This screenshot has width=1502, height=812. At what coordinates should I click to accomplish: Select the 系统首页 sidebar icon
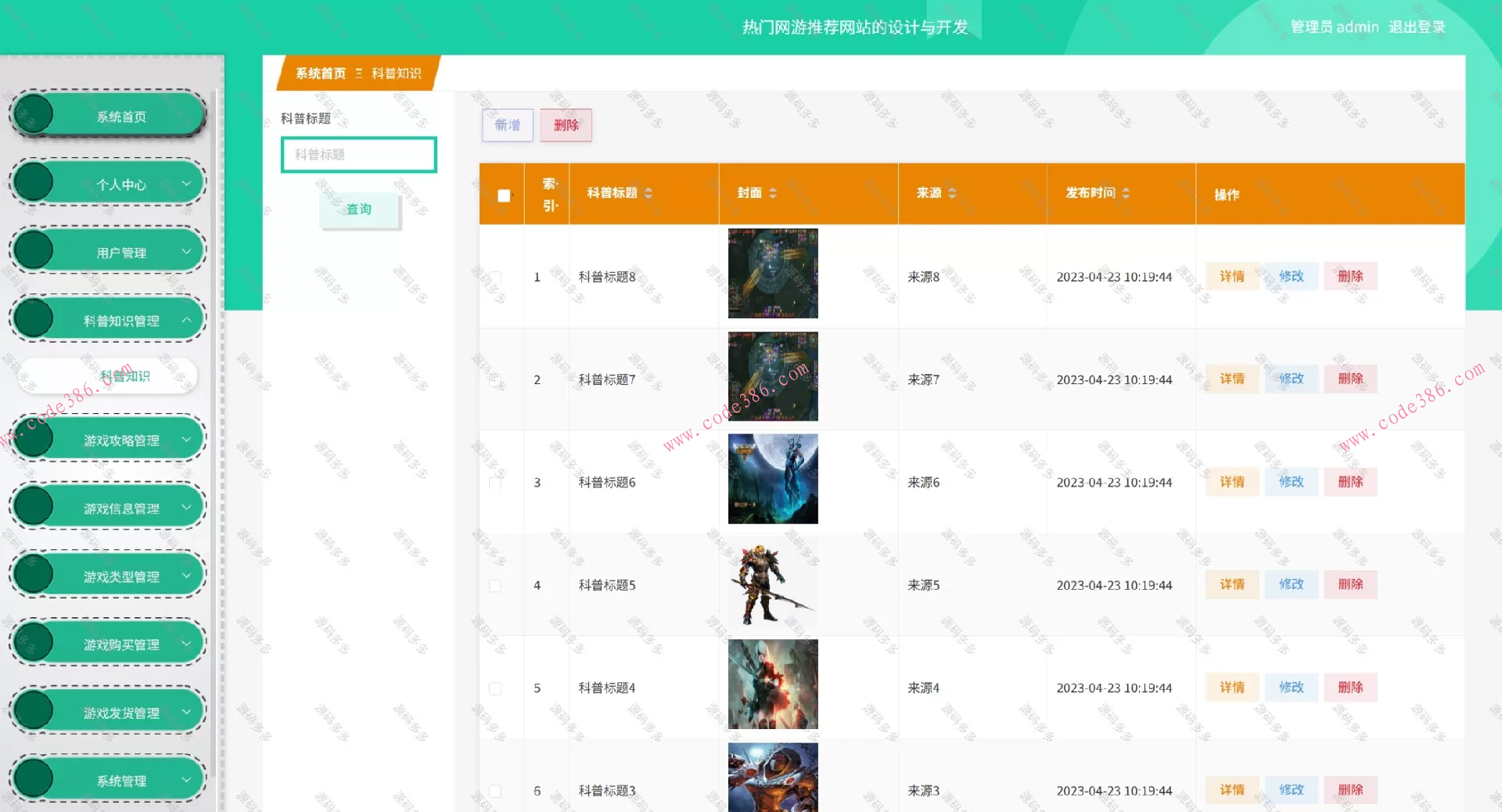(33, 113)
